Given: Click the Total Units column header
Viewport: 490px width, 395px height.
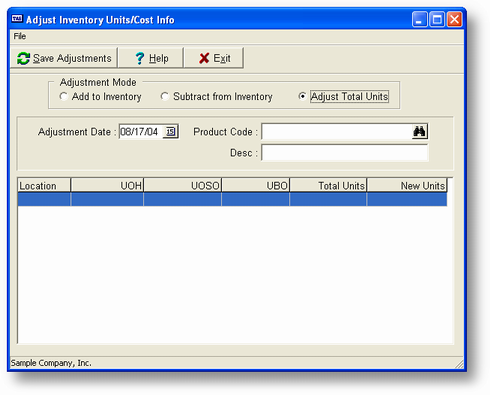Looking at the screenshot, I should click(x=328, y=185).
